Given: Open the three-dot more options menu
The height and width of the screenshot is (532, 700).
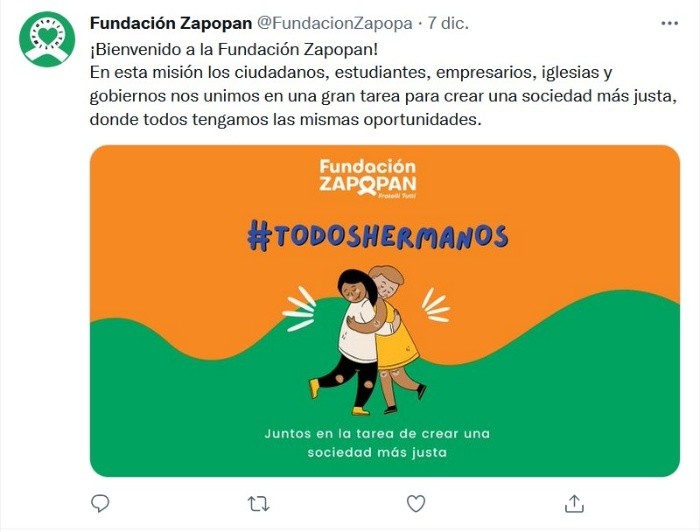Looking at the screenshot, I should [669, 23].
